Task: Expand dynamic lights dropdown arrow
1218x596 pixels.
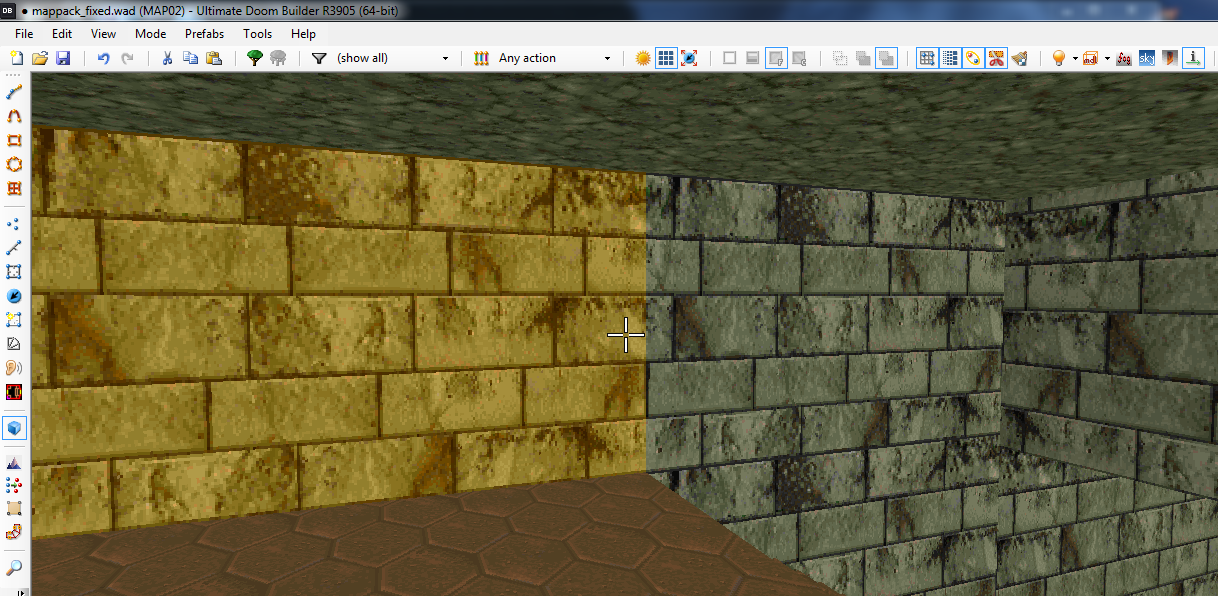Action: click(1075, 58)
